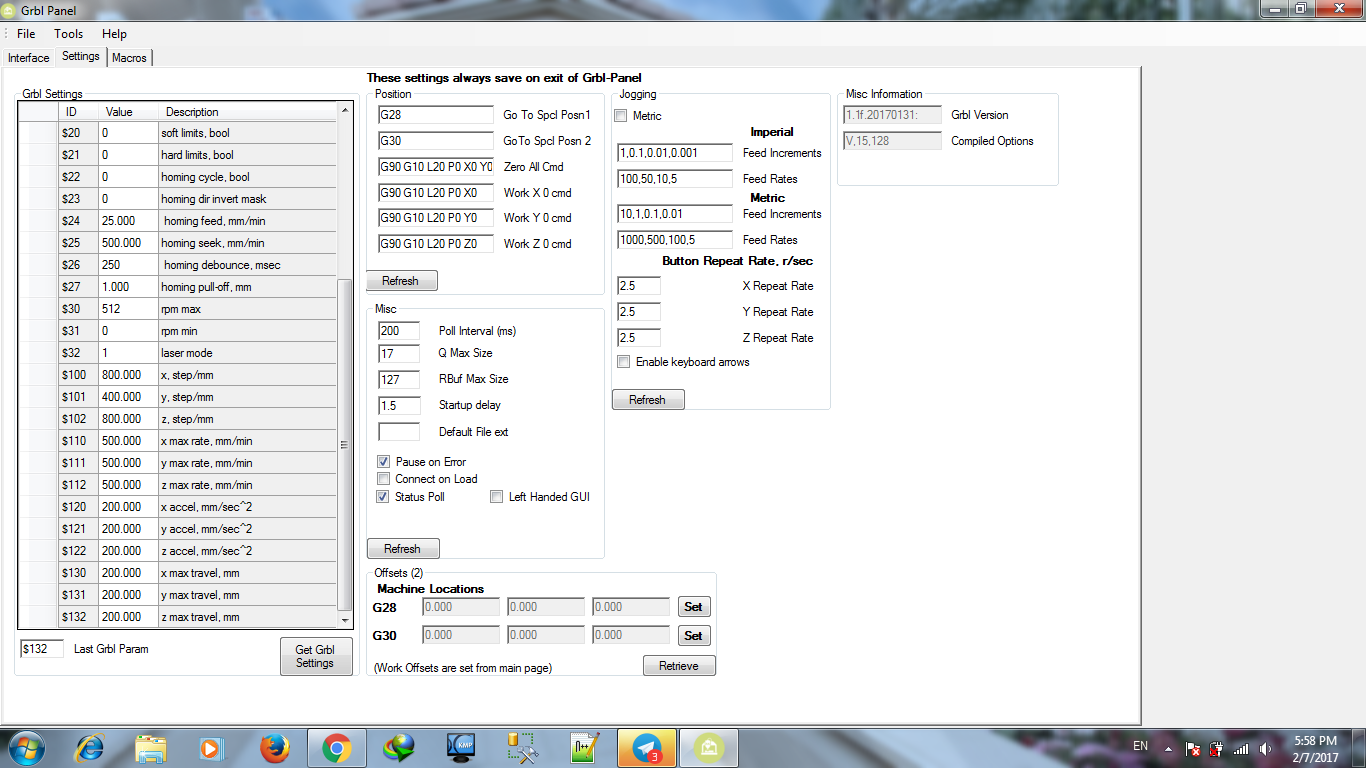This screenshot has height=768, width=1366.
Task: Open Windows Media Player from the taskbar
Action: click(211, 747)
